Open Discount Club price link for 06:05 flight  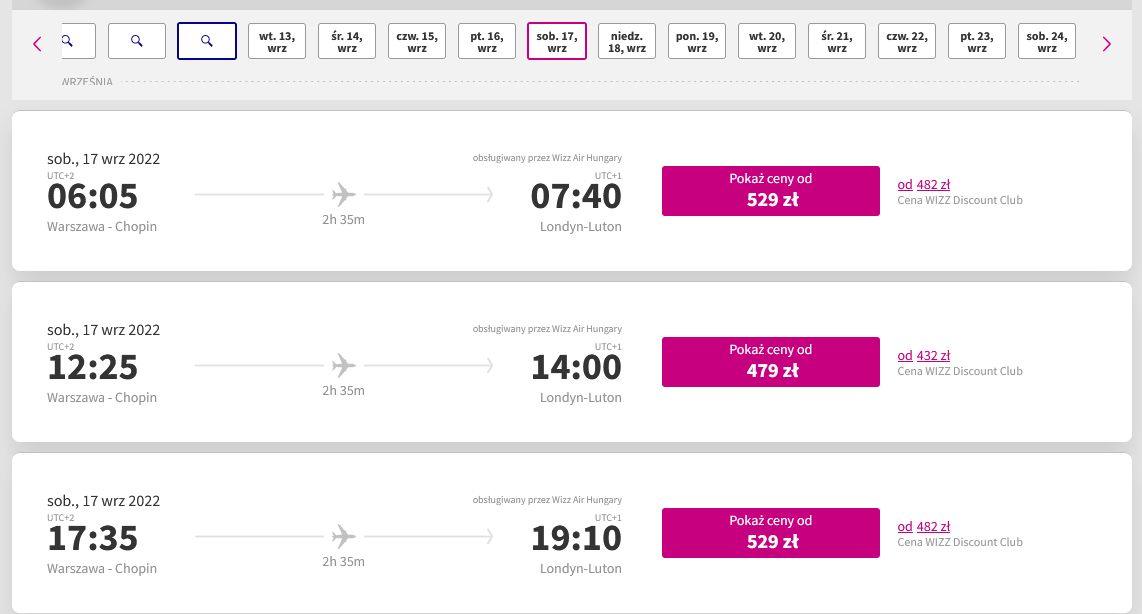[924, 184]
